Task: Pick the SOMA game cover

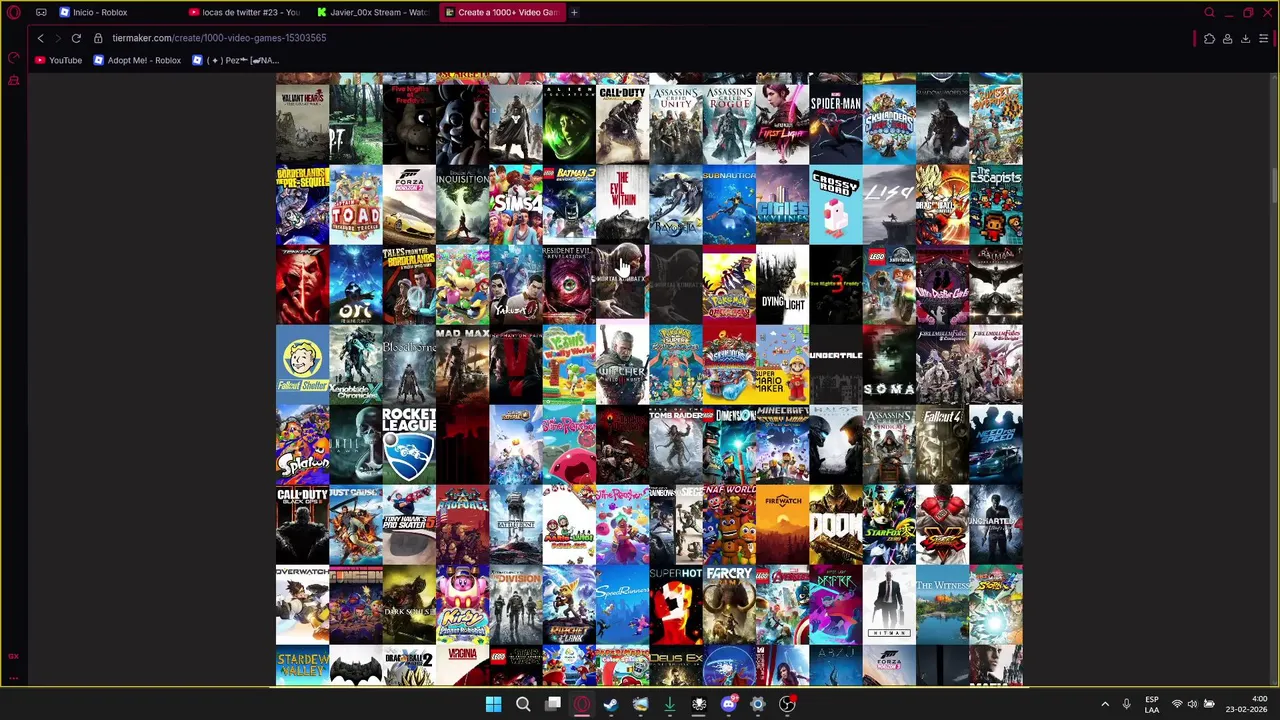Action: [889, 365]
